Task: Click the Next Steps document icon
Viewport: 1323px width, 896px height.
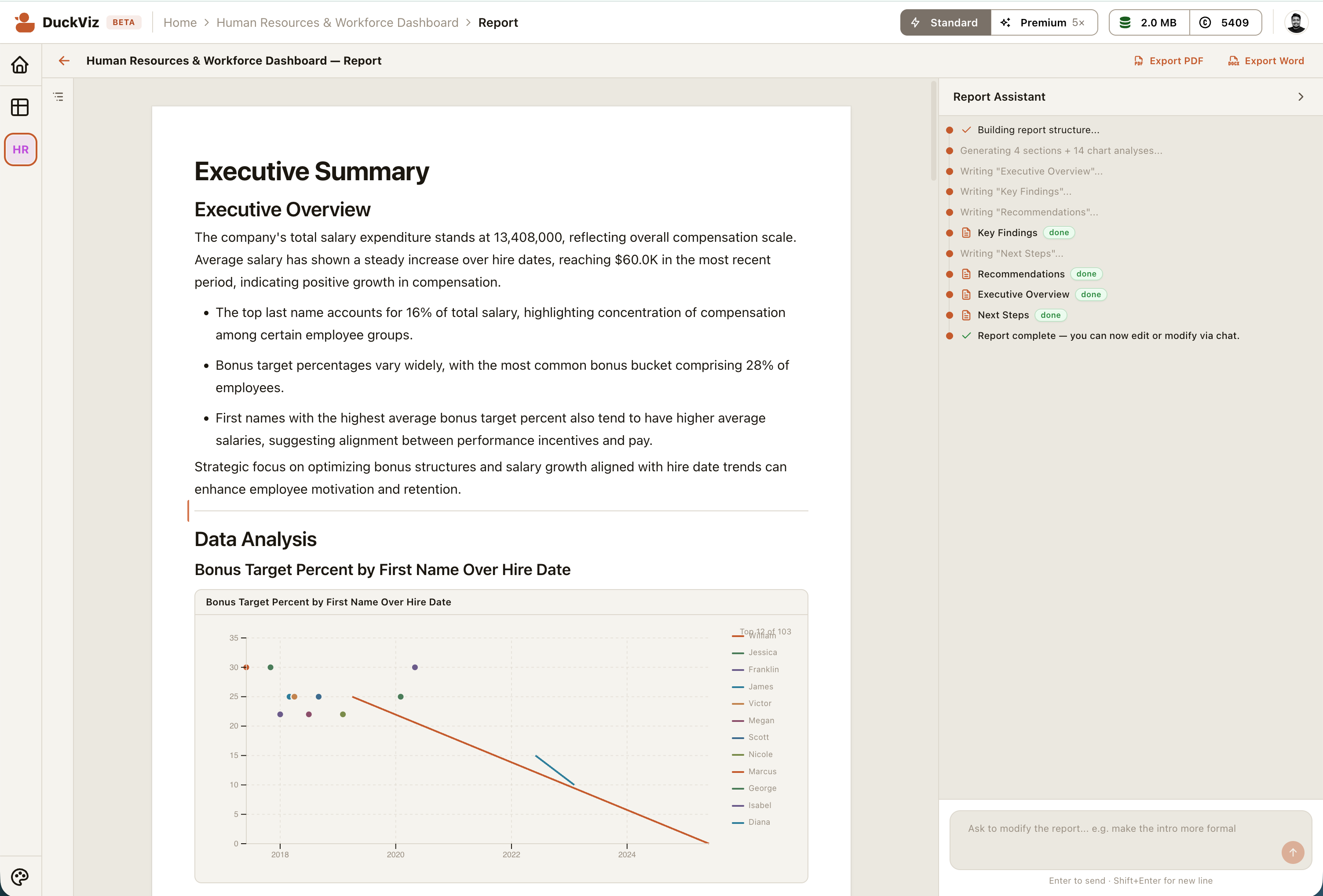Action: (x=966, y=315)
